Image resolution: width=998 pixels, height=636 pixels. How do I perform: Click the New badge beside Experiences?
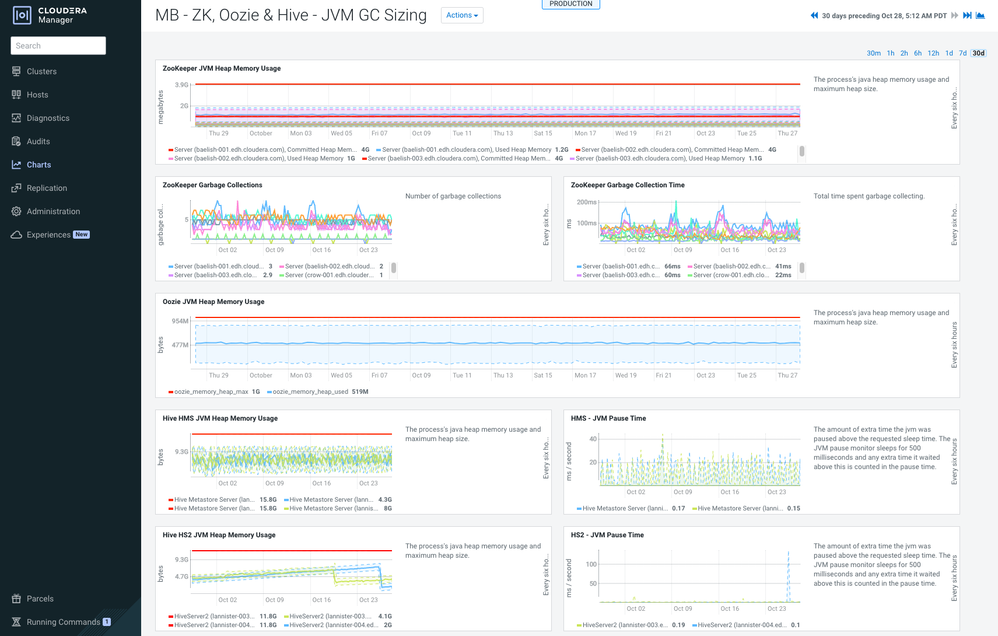tap(81, 235)
